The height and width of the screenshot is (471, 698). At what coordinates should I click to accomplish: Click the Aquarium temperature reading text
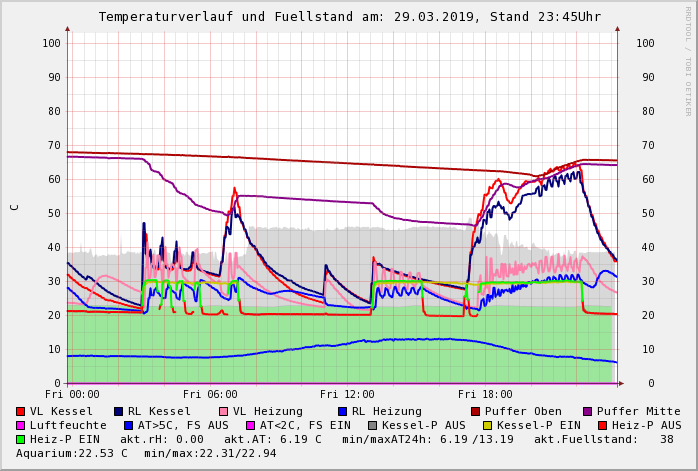[72, 453]
